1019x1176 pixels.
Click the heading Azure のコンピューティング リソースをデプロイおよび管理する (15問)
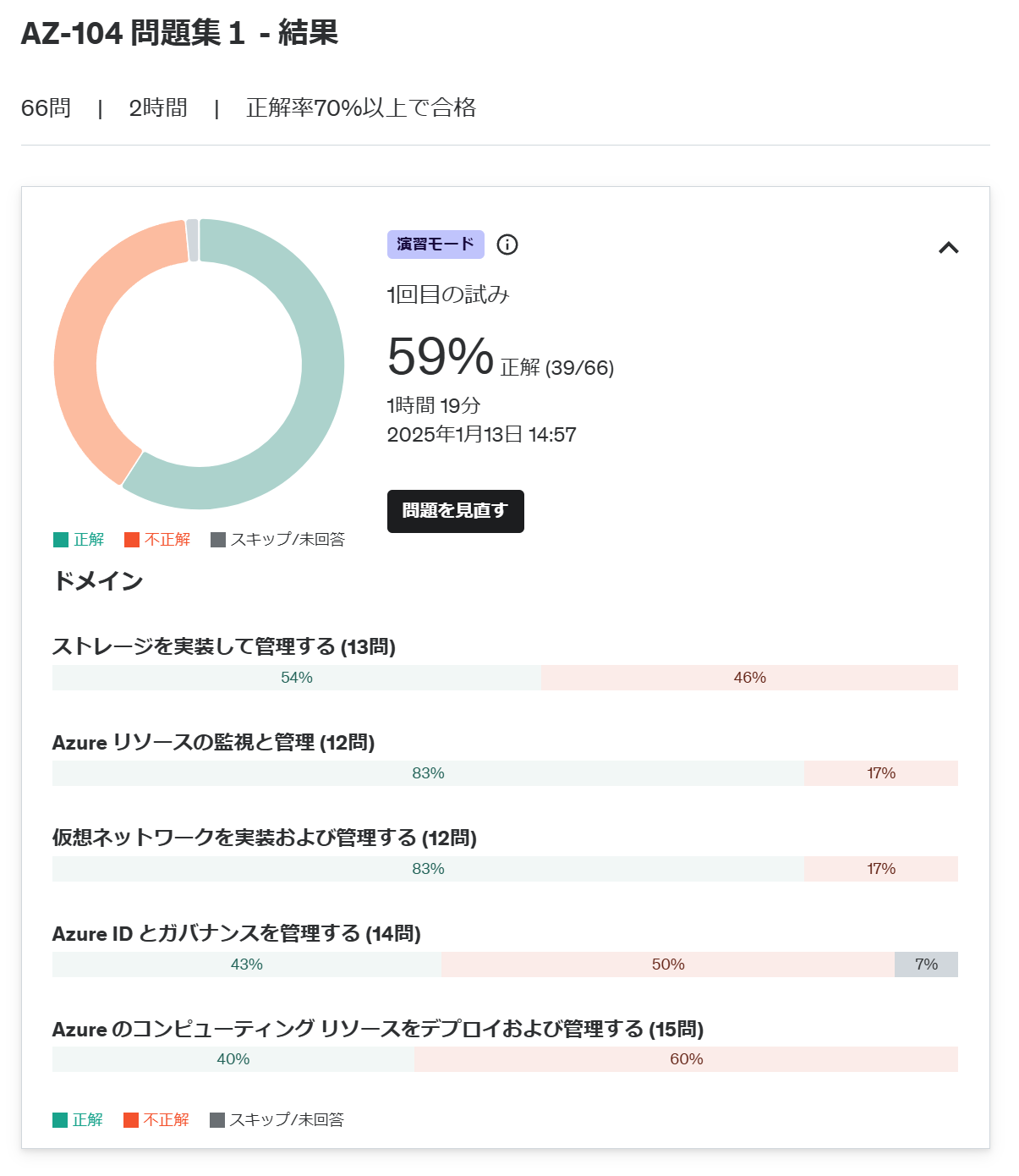point(378,1029)
